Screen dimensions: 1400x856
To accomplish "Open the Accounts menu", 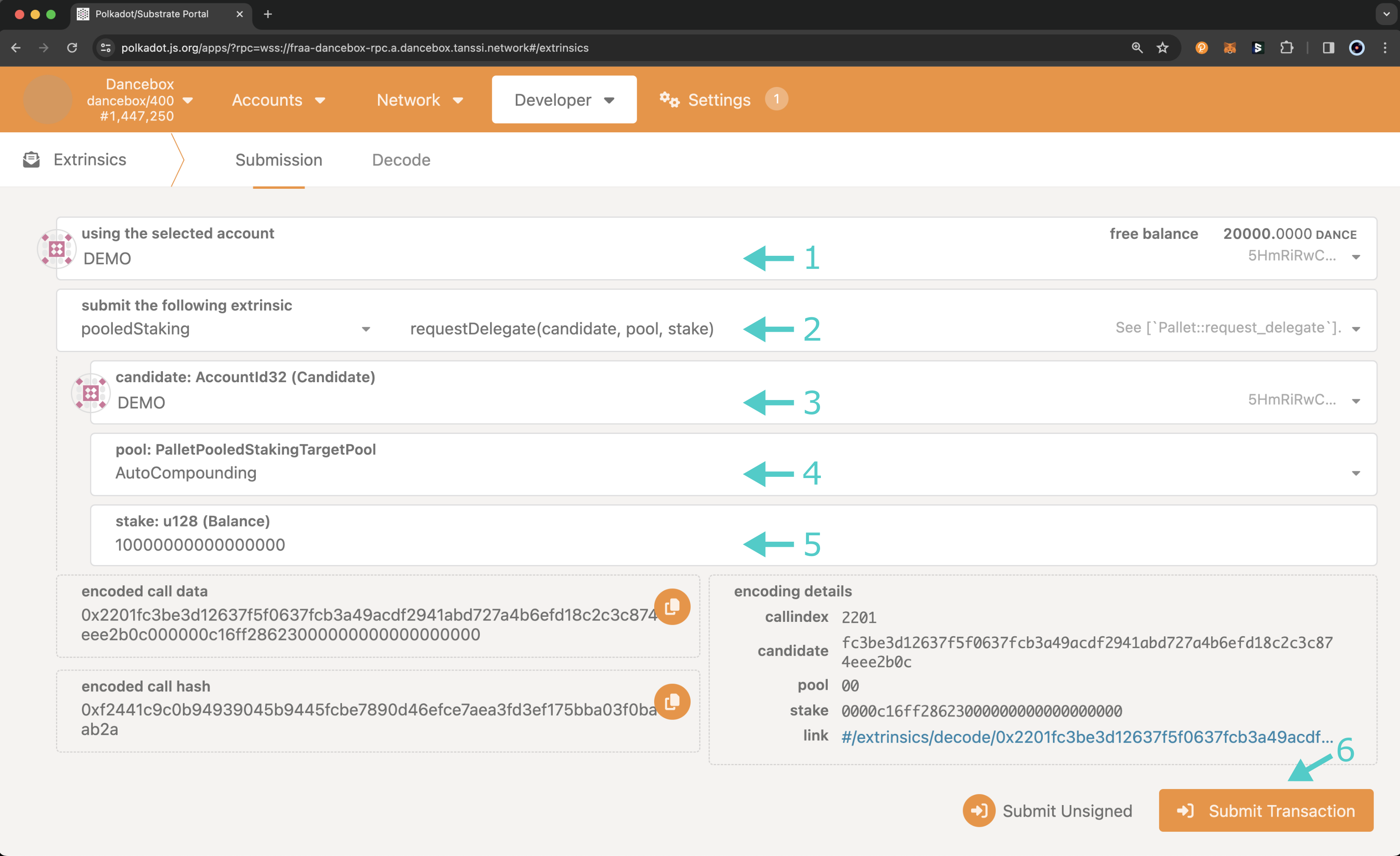I will click(x=278, y=100).
